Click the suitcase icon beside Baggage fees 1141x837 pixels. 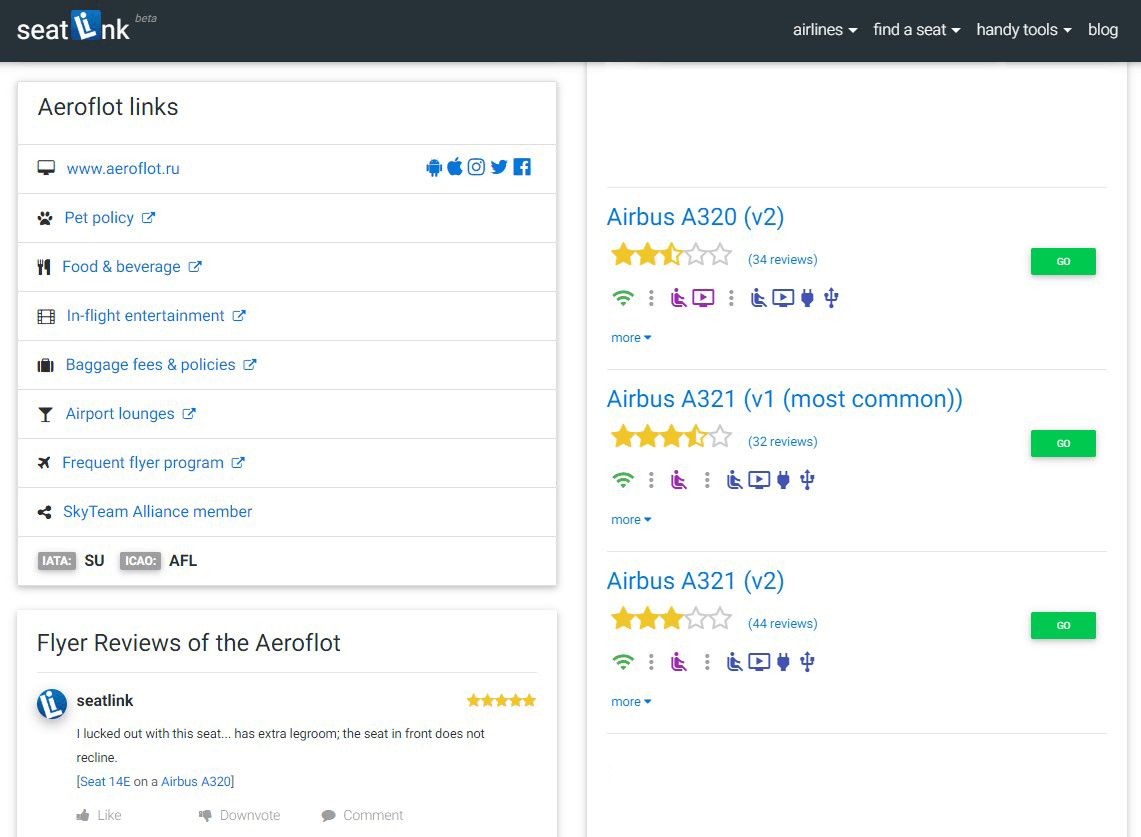[x=46, y=365]
